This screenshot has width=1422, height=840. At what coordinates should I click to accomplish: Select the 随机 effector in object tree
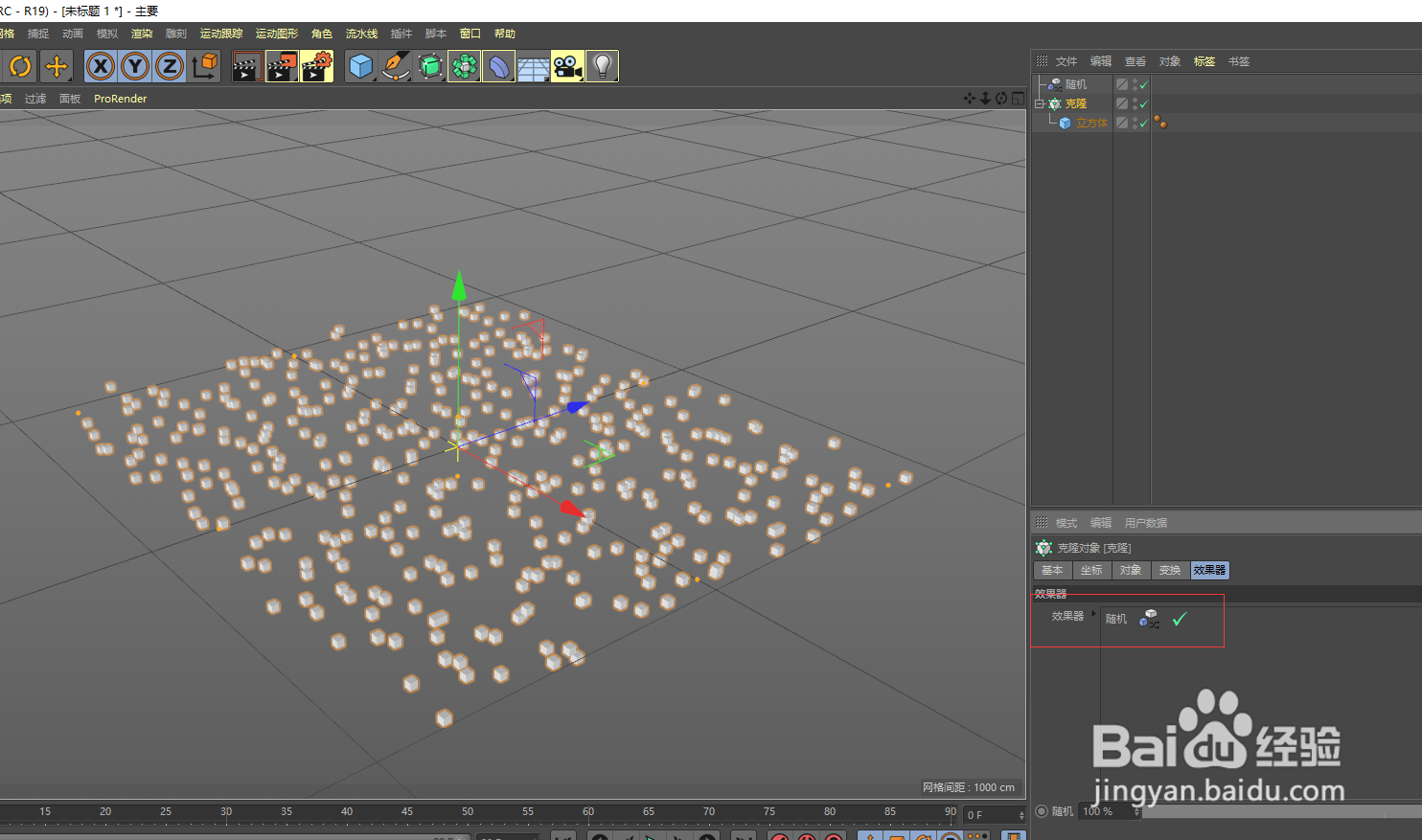[x=1076, y=84]
